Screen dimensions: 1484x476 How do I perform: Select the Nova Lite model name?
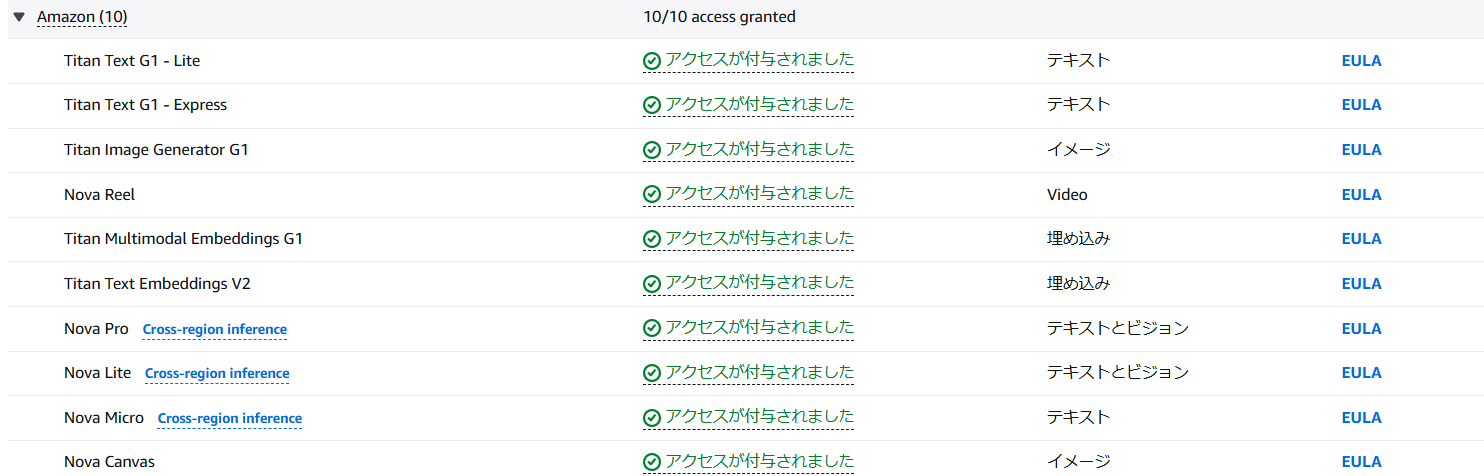97,373
